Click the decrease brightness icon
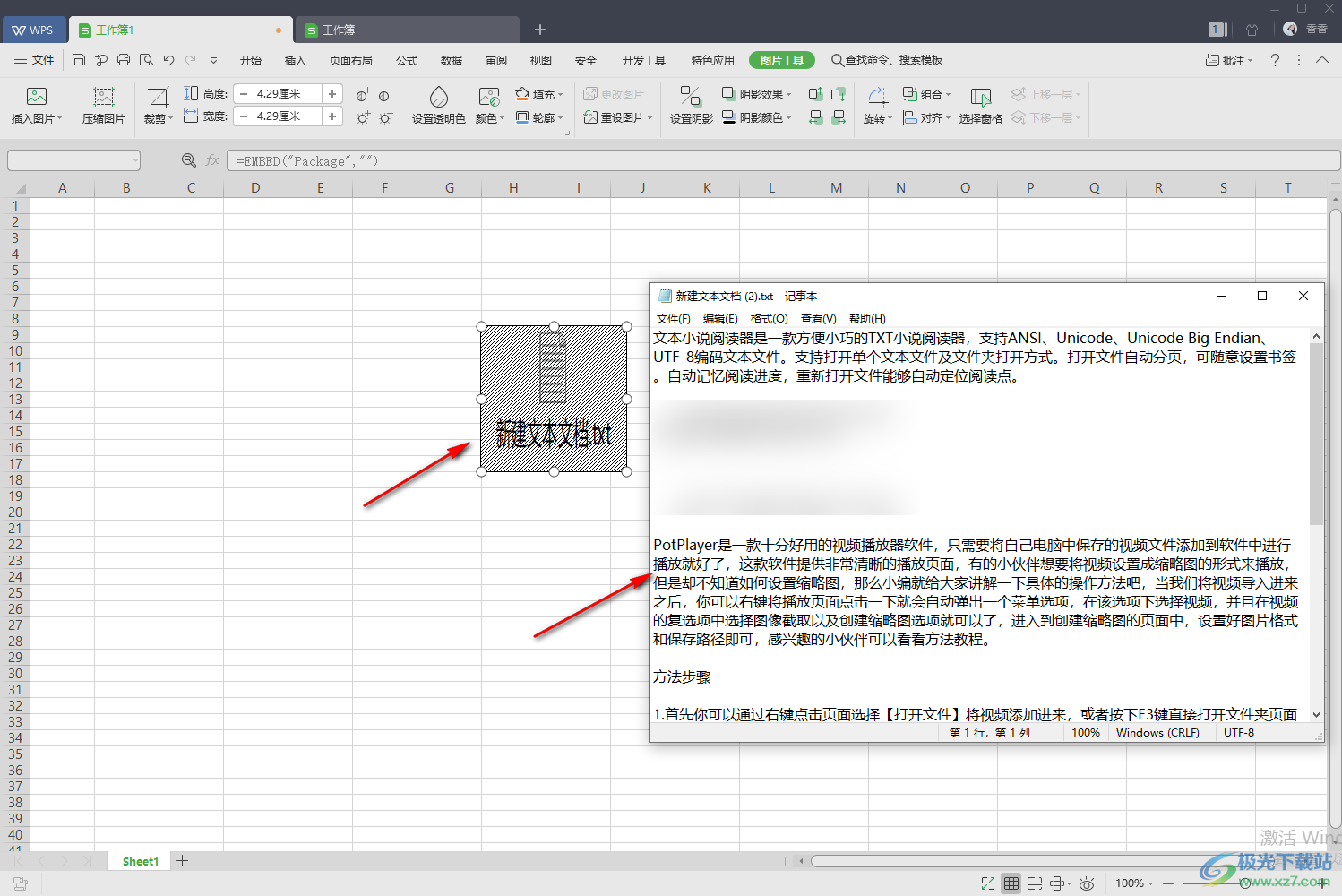This screenshot has width=1342, height=896. coord(386,117)
